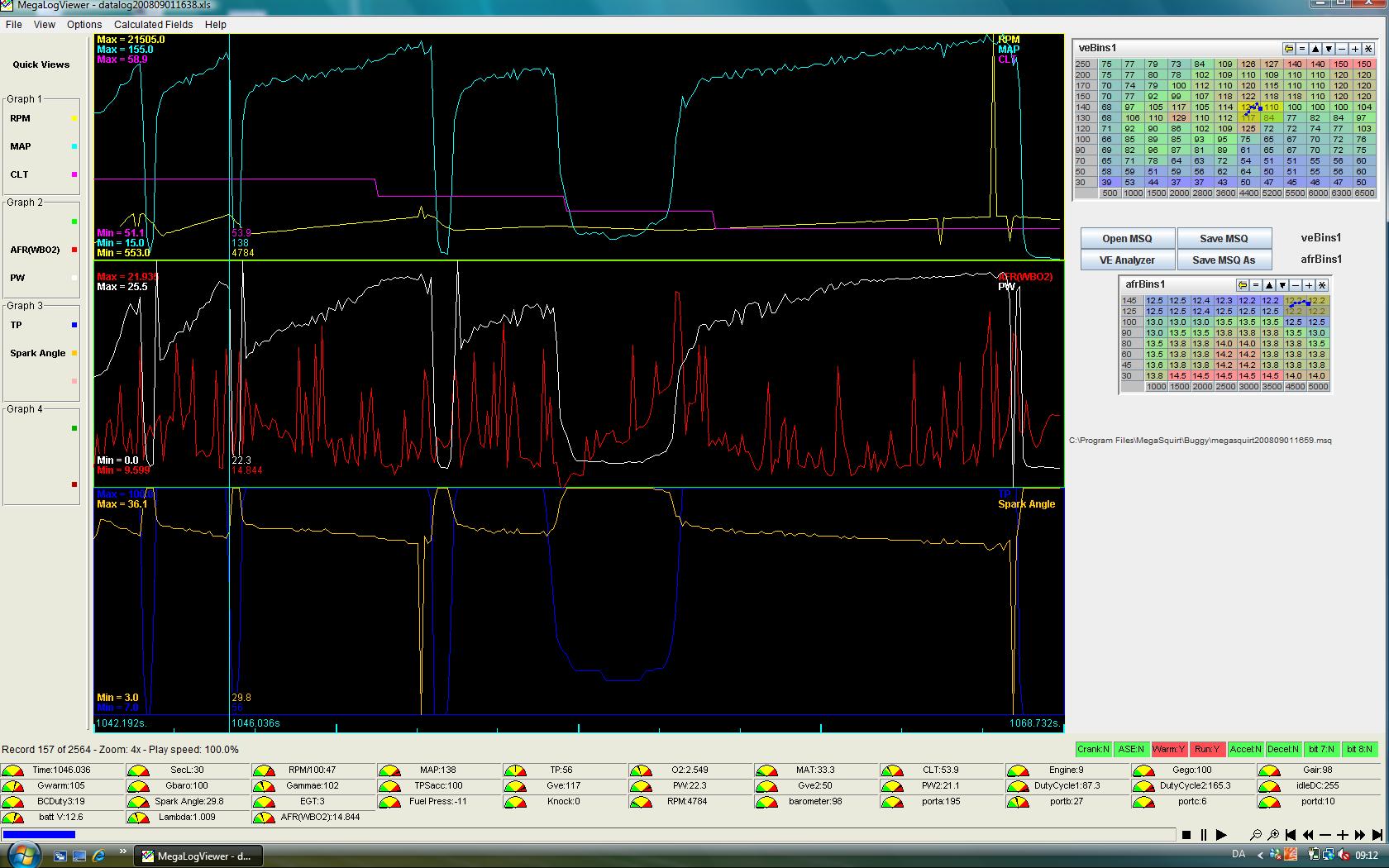Open the File menu
The height and width of the screenshot is (868, 1389).
pos(14,24)
